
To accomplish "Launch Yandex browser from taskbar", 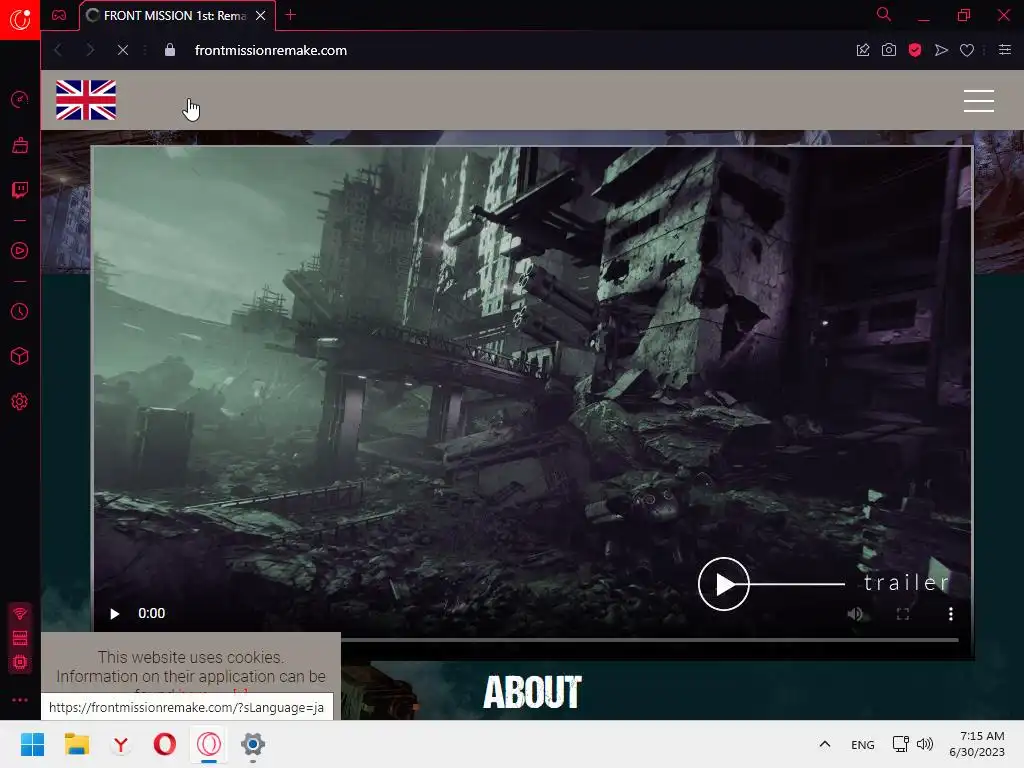I will click(121, 744).
